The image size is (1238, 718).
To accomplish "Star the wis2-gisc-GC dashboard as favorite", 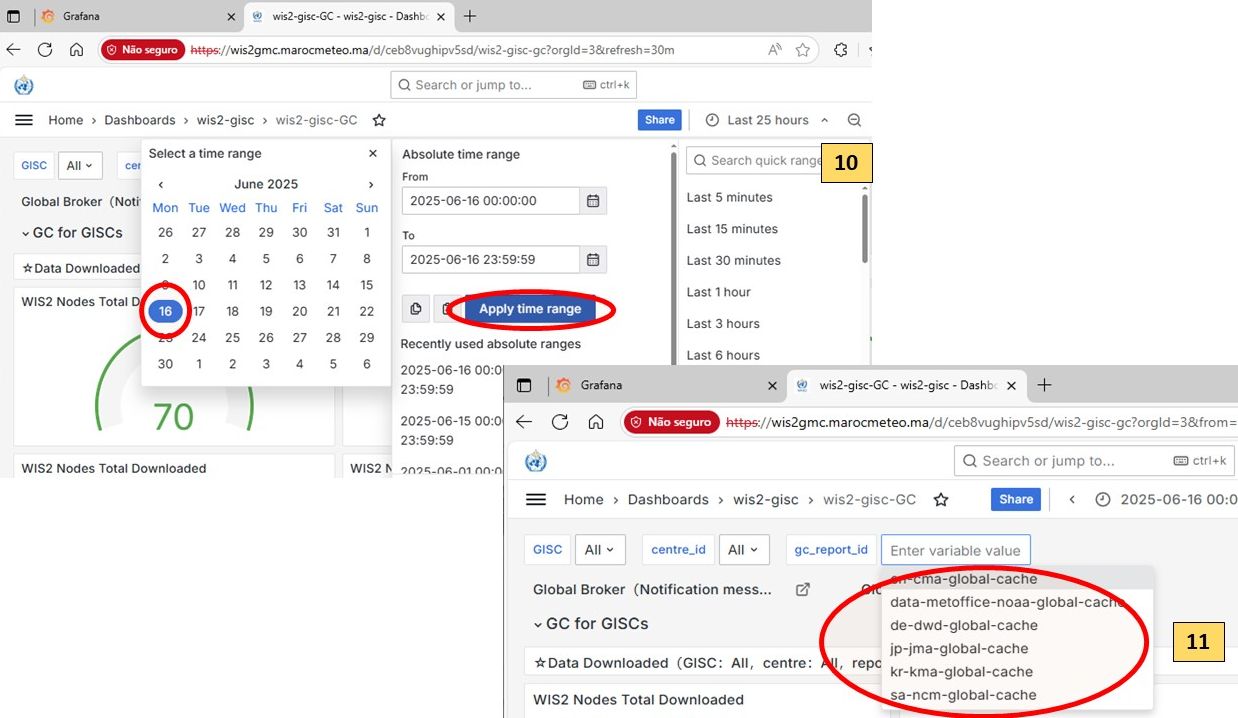I will 379,120.
